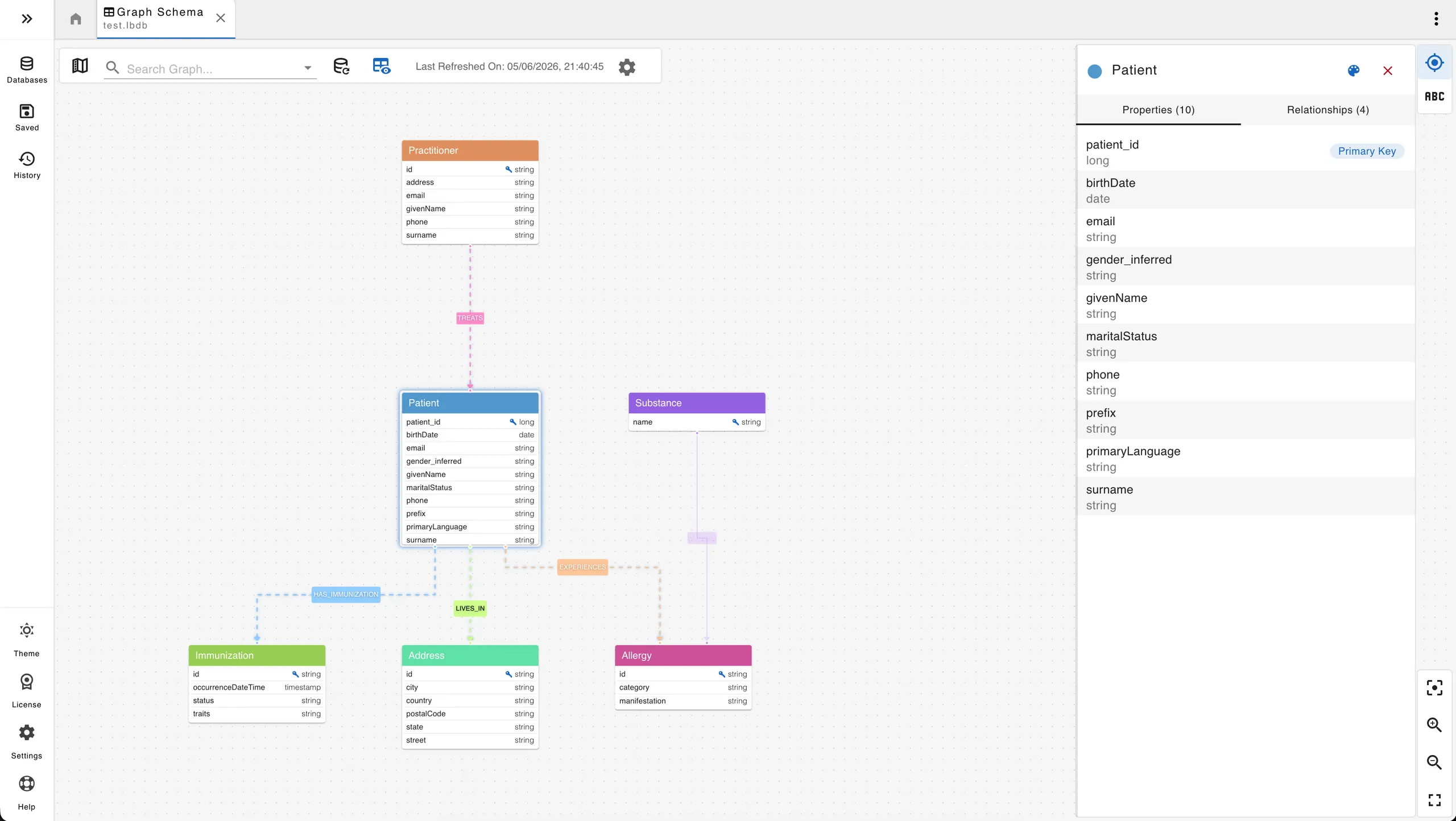Click postalCode row in Address node
The image size is (1456, 821).
pos(470,714)
